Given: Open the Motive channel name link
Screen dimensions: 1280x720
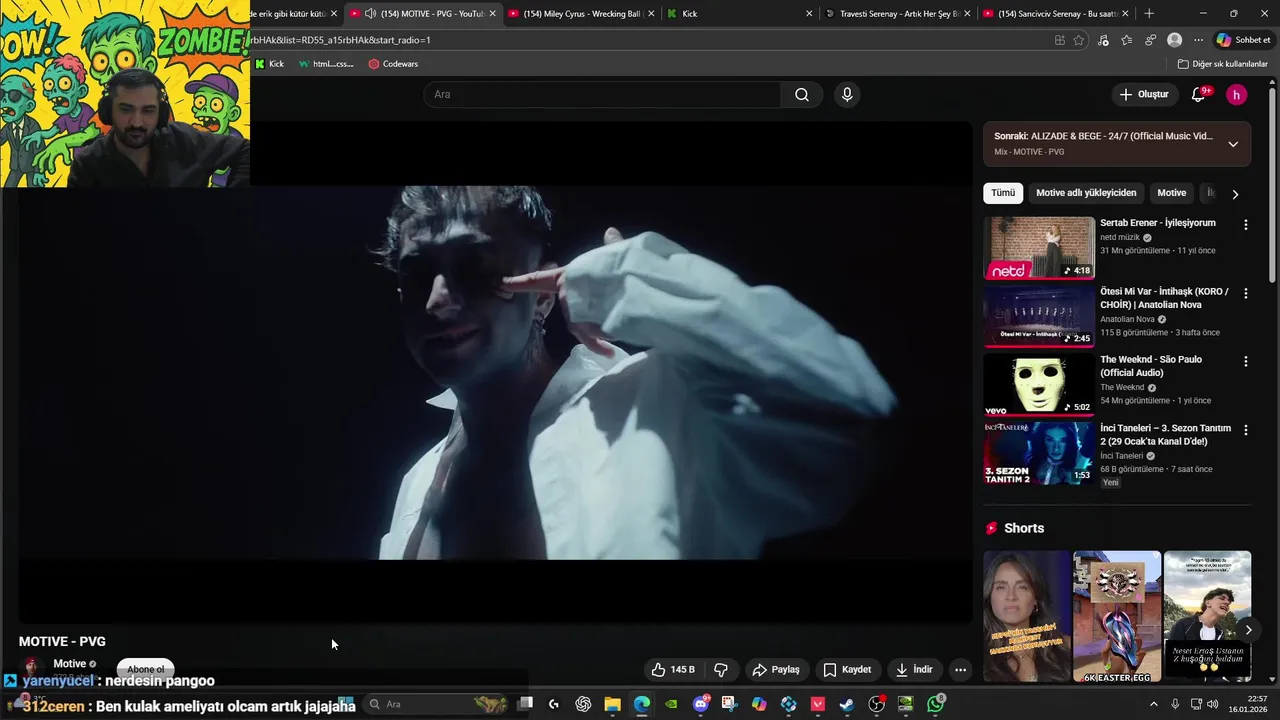Looking at the screenshot, I should click(69, 664).
